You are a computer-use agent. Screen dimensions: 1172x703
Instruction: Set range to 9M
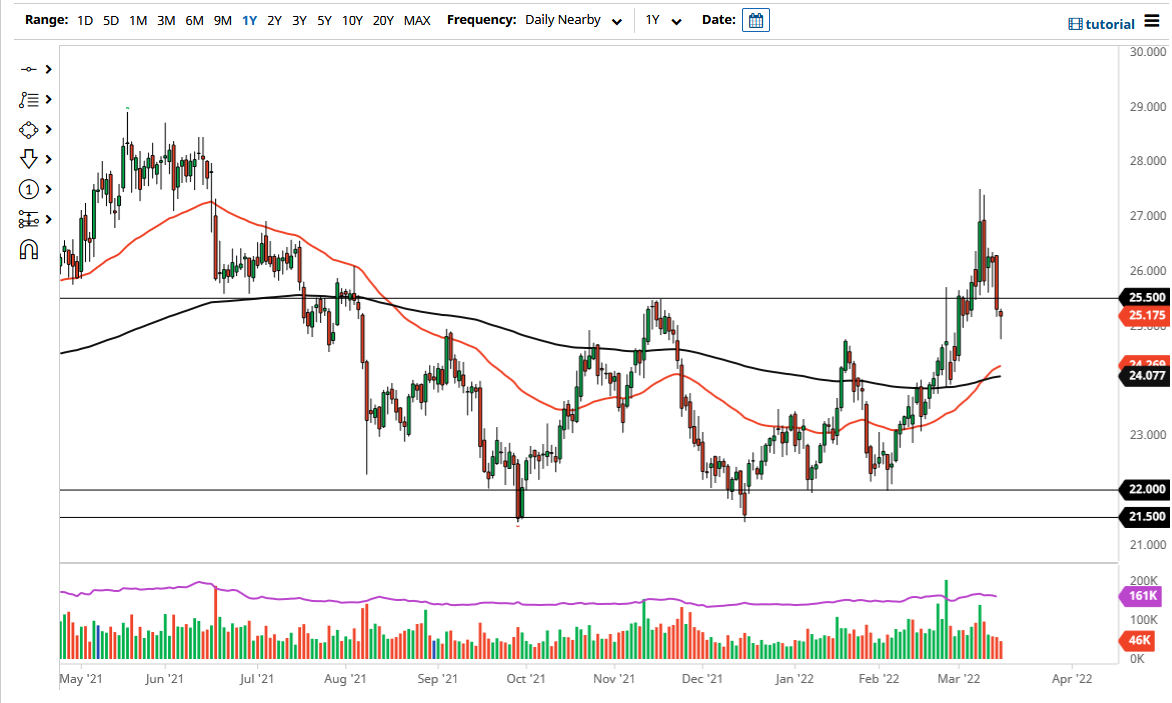(223, 20)
